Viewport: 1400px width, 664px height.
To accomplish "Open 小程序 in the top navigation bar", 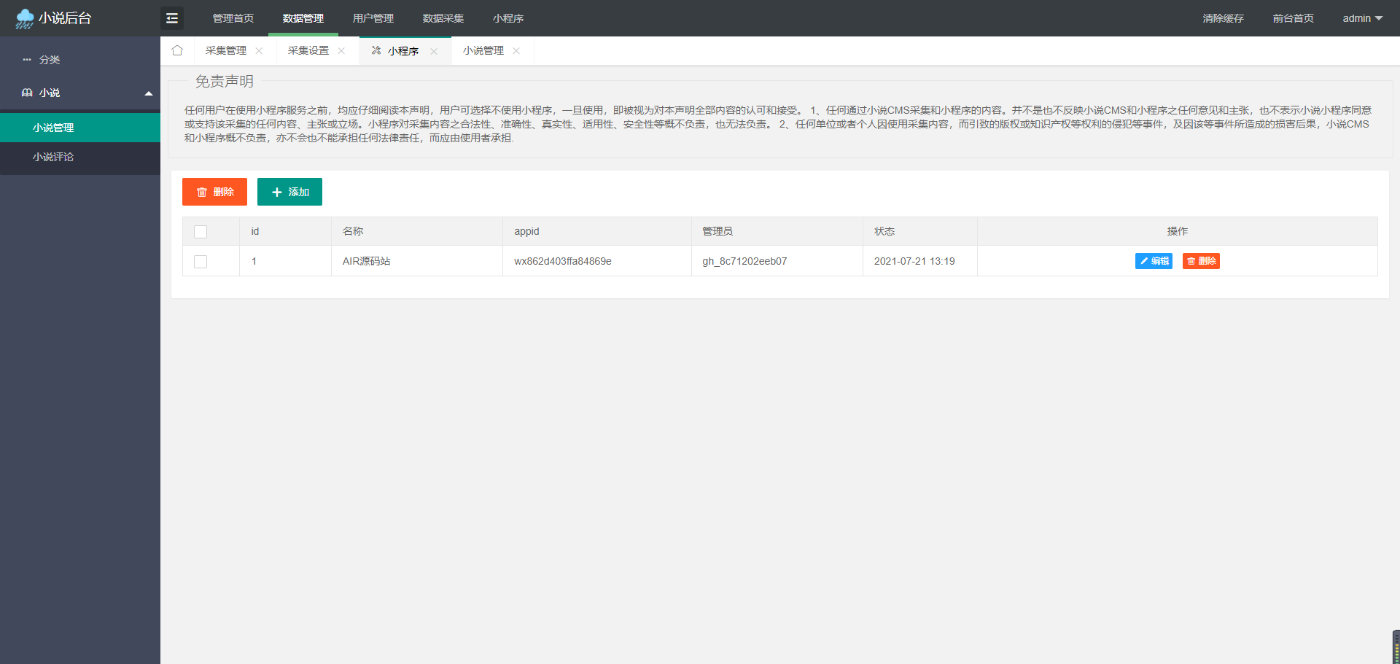I will point(508,18).
